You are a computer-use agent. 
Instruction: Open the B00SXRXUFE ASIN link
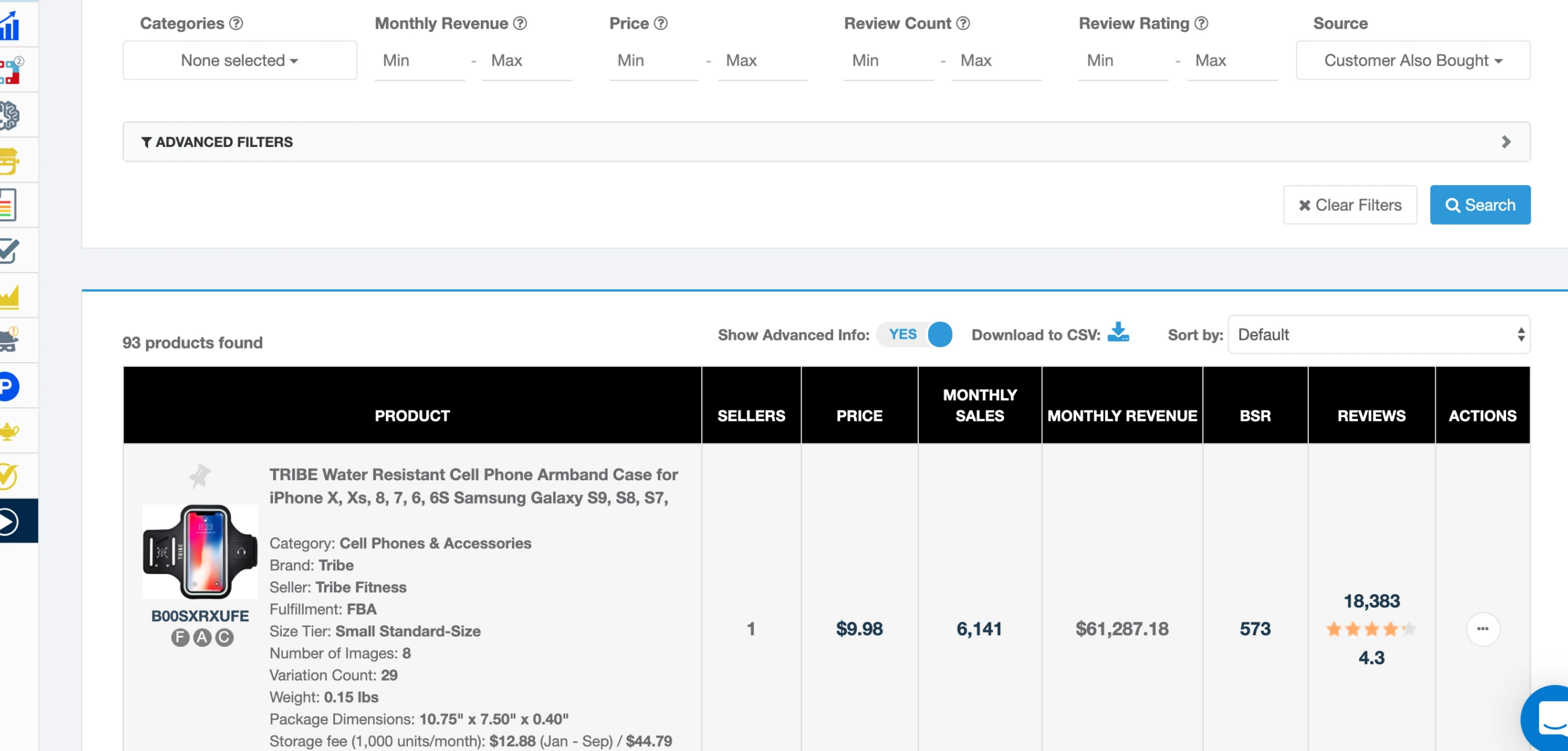(200, 616)
